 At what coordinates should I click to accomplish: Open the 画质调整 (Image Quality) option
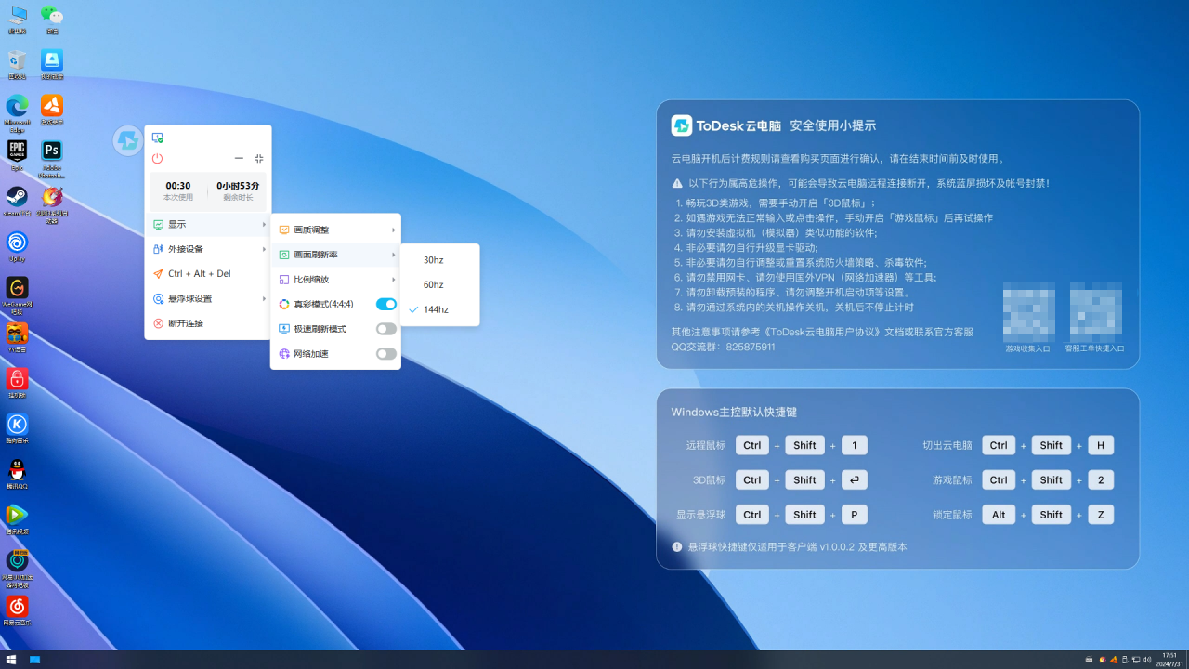(313, 229)
